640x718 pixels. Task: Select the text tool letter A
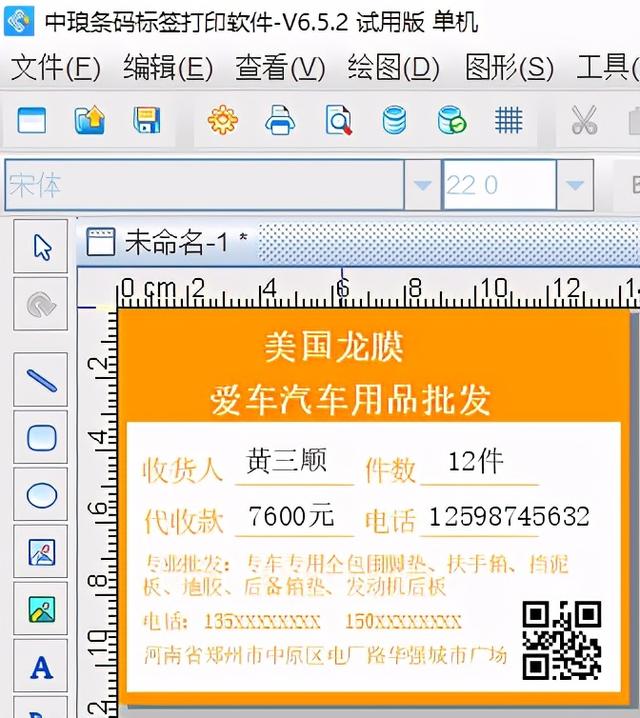41,667
